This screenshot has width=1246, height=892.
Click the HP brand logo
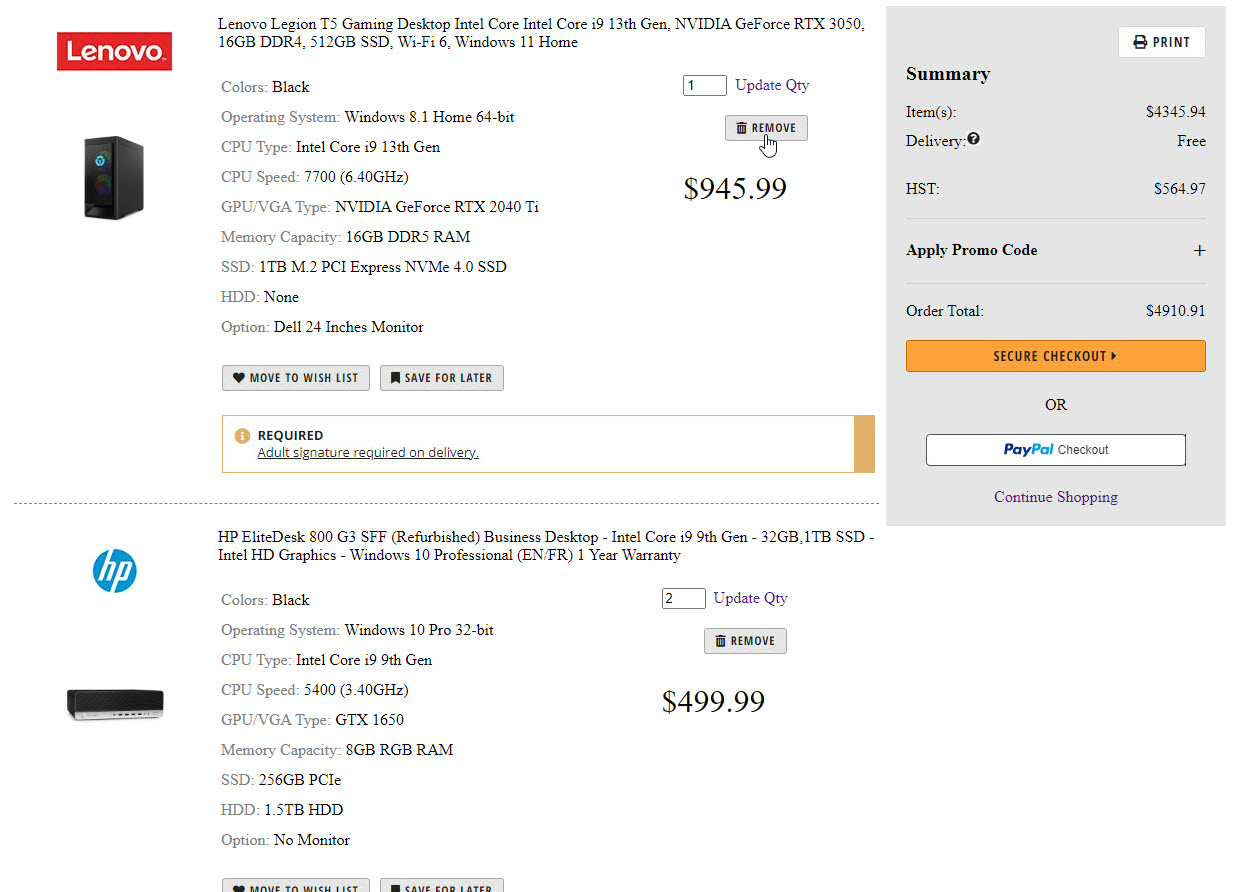click(x=114, y=571)
